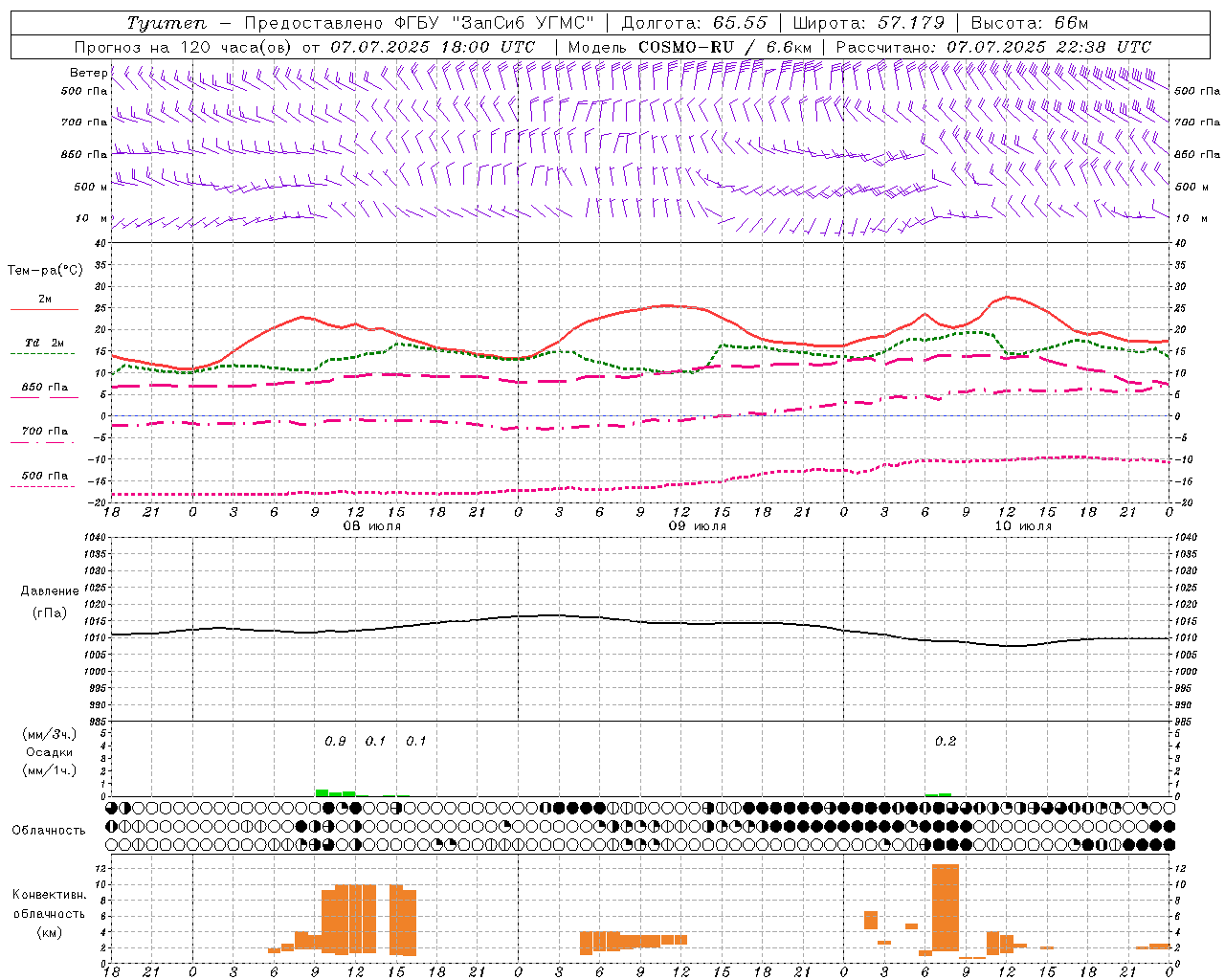Click the "850 гПа" entry in the temperature legend

45,388
